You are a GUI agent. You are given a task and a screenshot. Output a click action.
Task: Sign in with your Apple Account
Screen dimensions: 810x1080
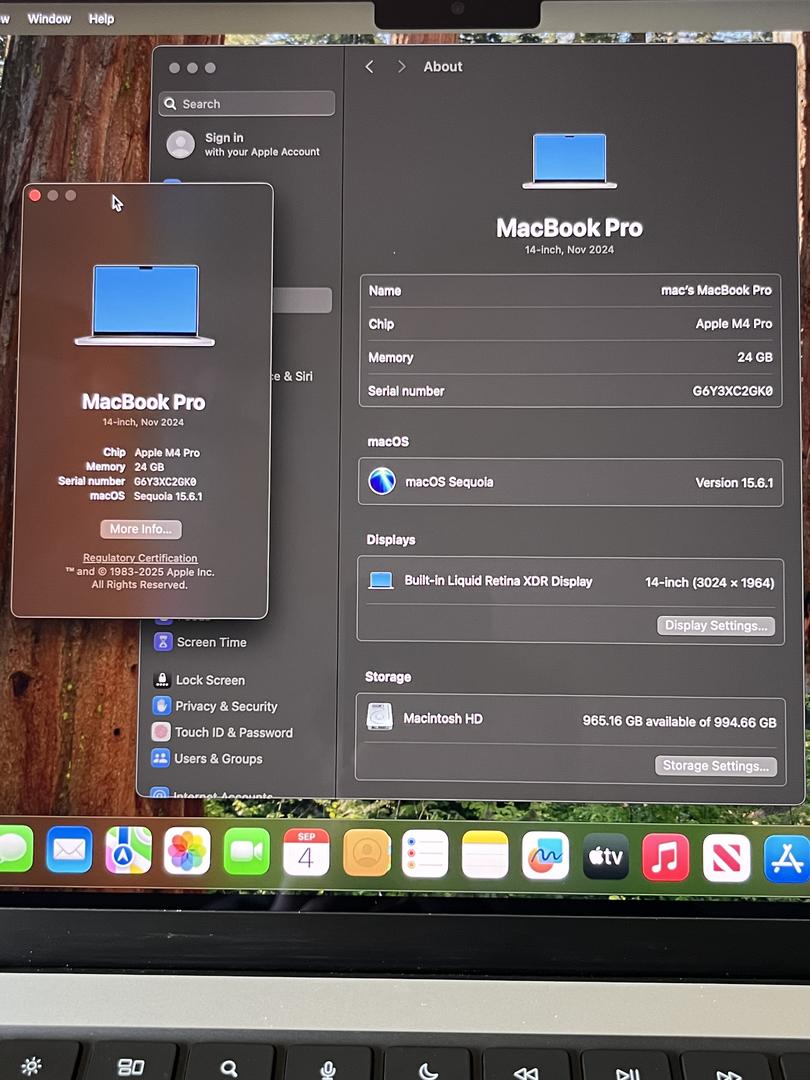[x=244, y=145]
